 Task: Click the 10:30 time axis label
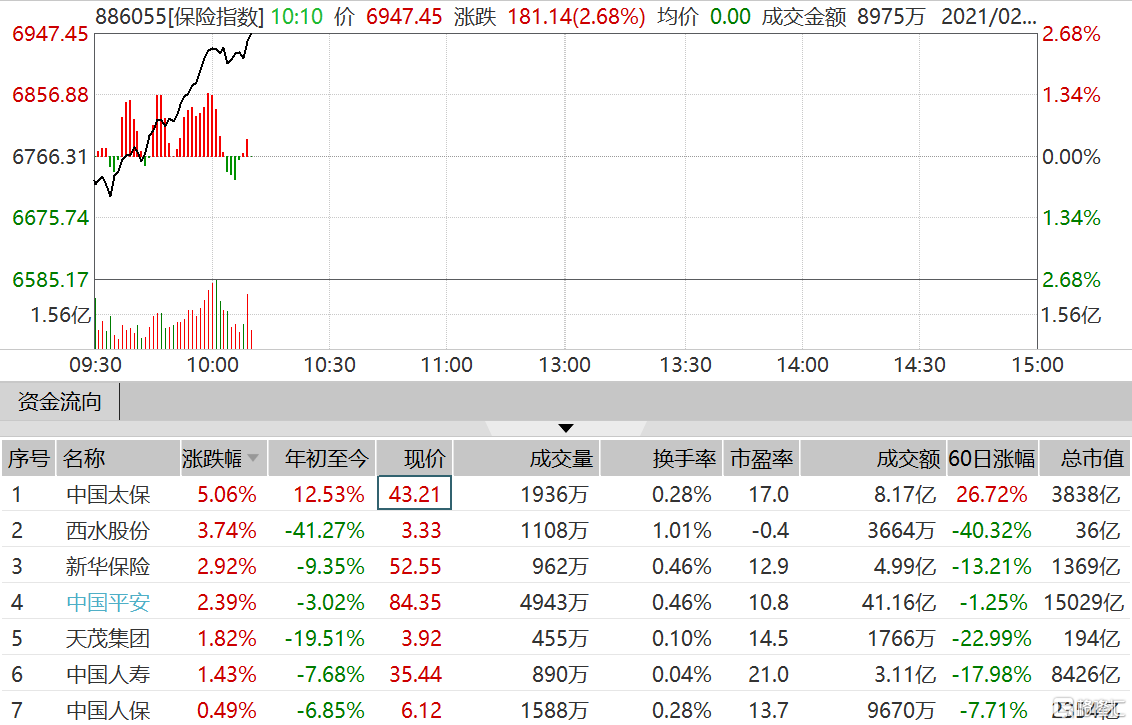329,365
